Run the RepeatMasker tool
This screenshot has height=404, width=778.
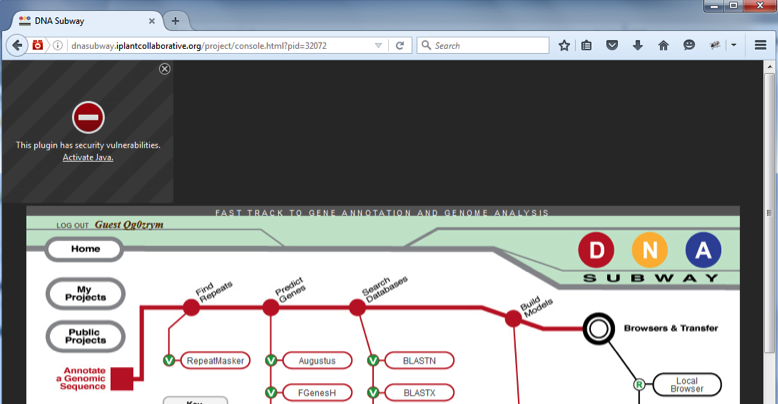(215, 361)
